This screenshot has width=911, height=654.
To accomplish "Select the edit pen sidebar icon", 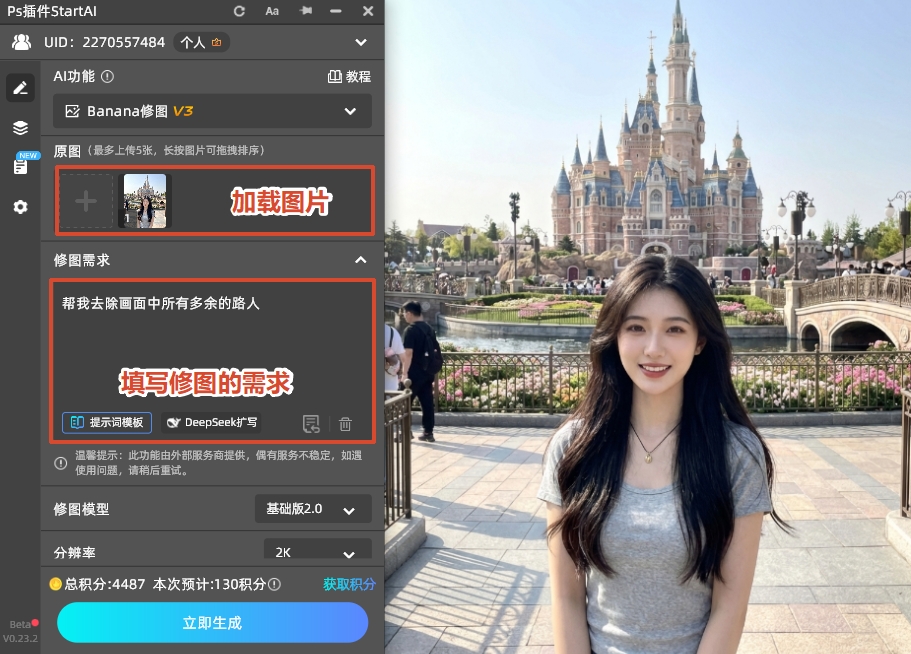I will pyautogui.click(x=20, y=88).
